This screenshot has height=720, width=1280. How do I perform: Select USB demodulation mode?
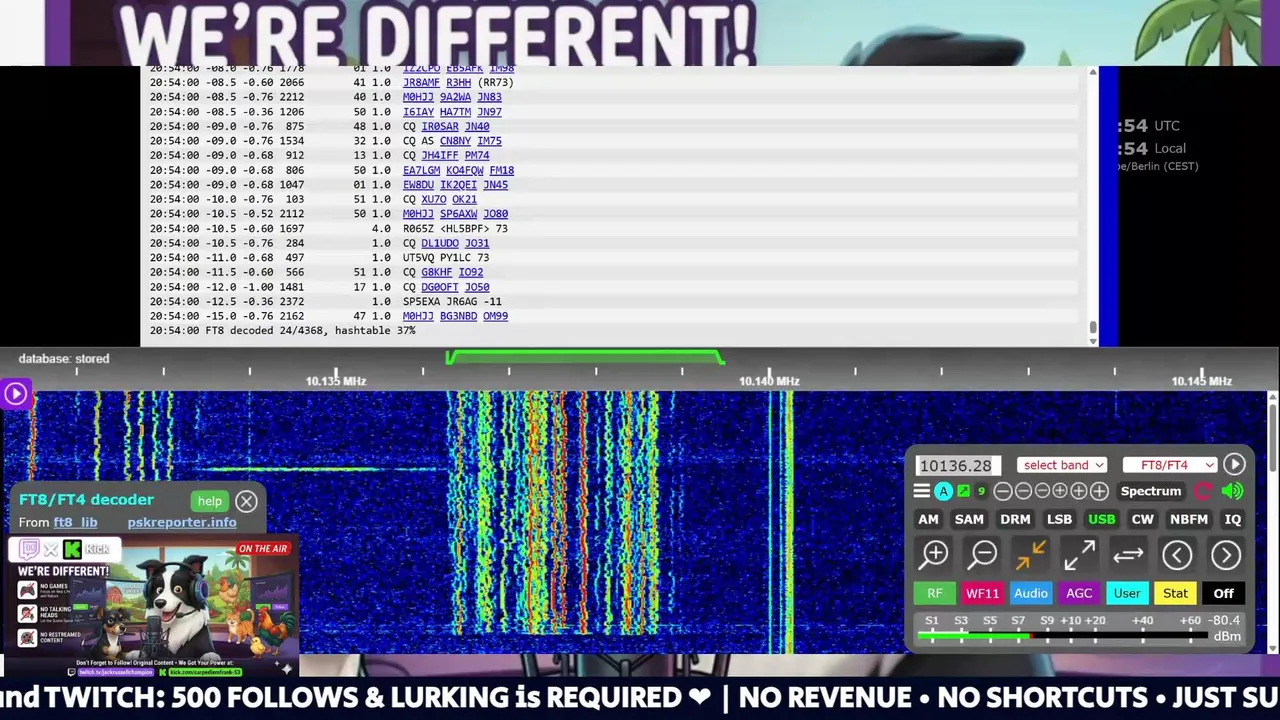point(1101,519)
